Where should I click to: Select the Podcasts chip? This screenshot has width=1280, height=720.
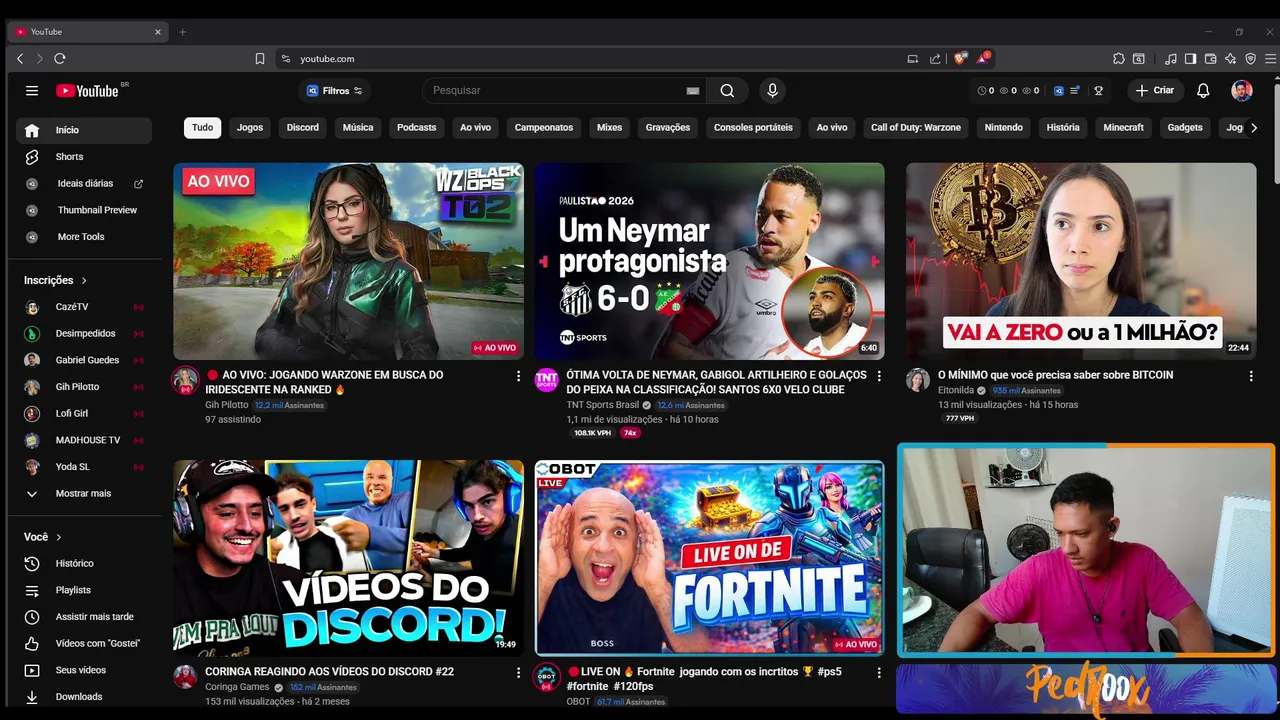pos(416,128)
